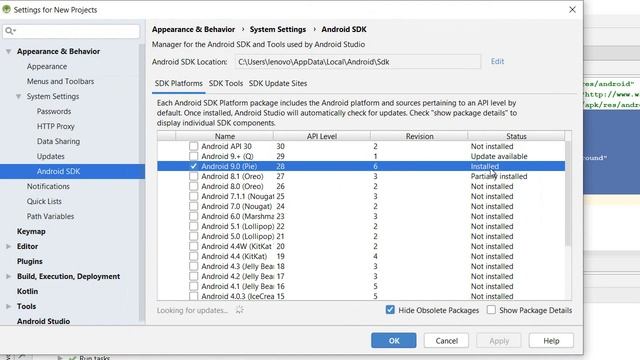Select the Android 4.4W (KitKat) row
Image resolution: width=640 pixels, height=360 pixels.
pyautogui.click(x=361, y=247)
